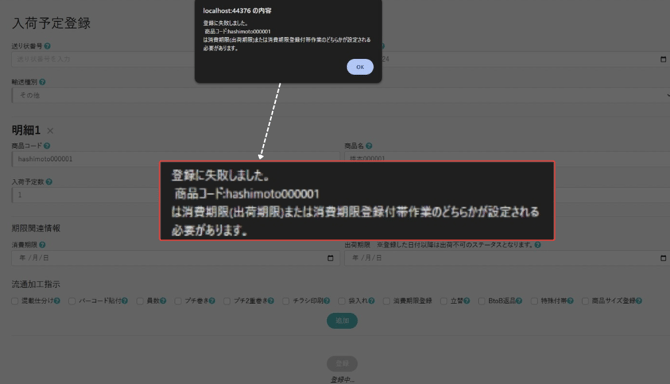Click the 出荷期限 date input
Viewport: 670px width, 384px height.
click(507, 258)
